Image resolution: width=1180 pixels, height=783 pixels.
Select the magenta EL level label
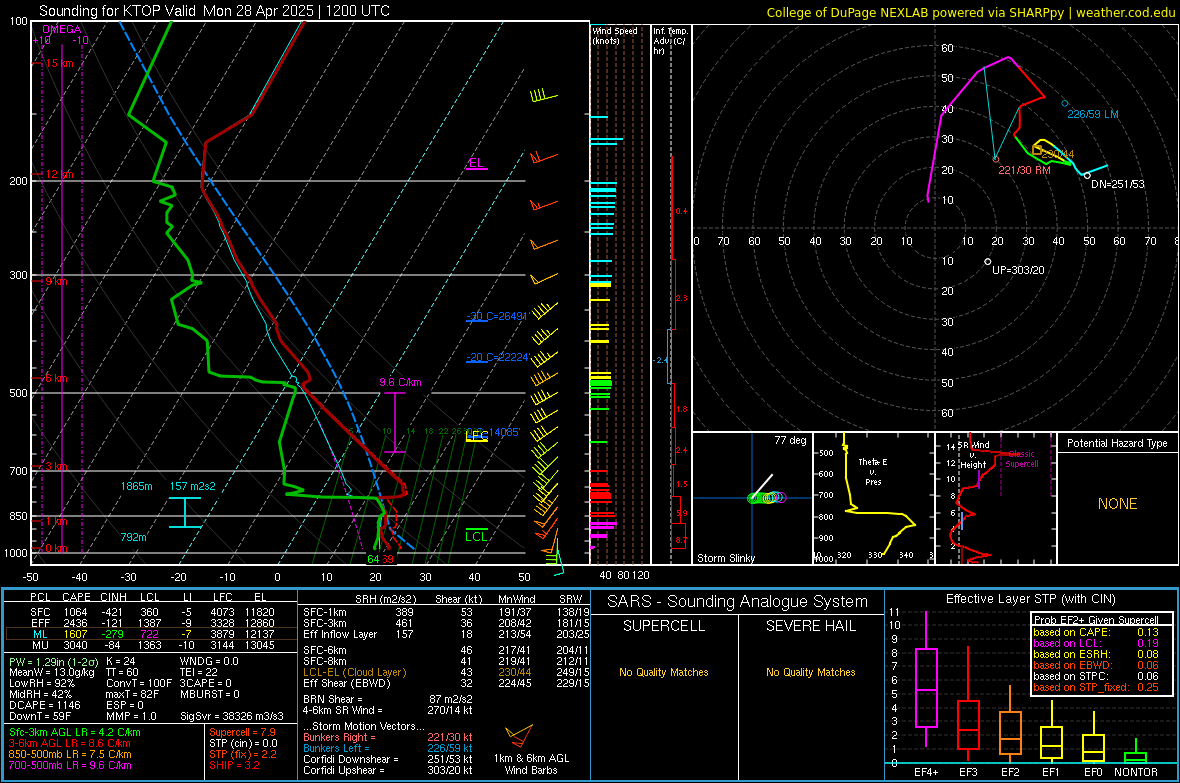[476, 163]
